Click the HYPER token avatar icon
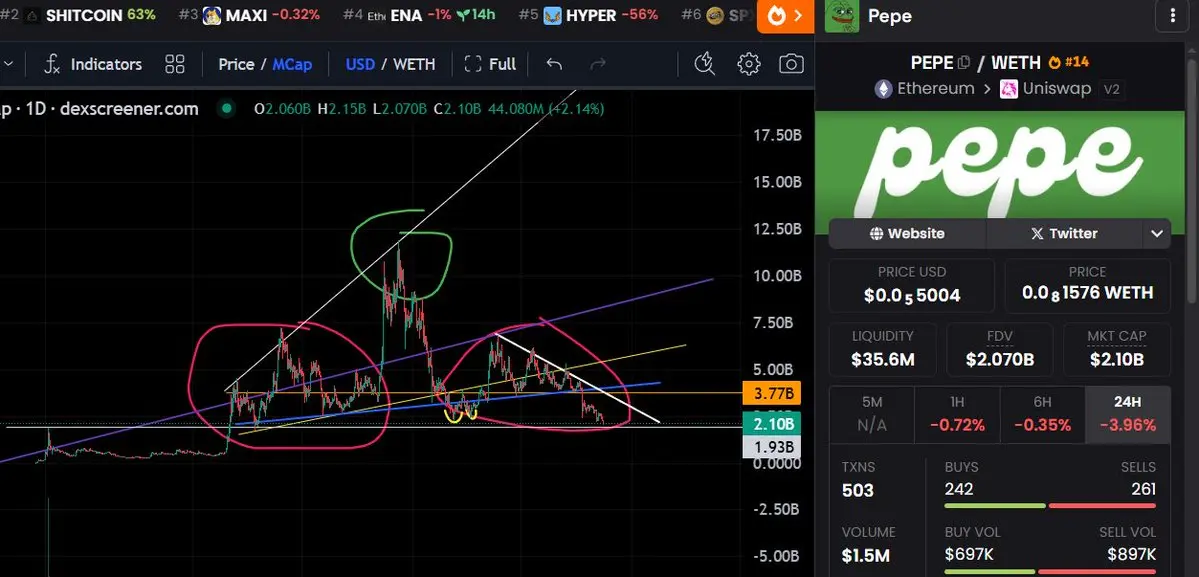The width and height of the screenshot is (1199, 577). point(552,15)
